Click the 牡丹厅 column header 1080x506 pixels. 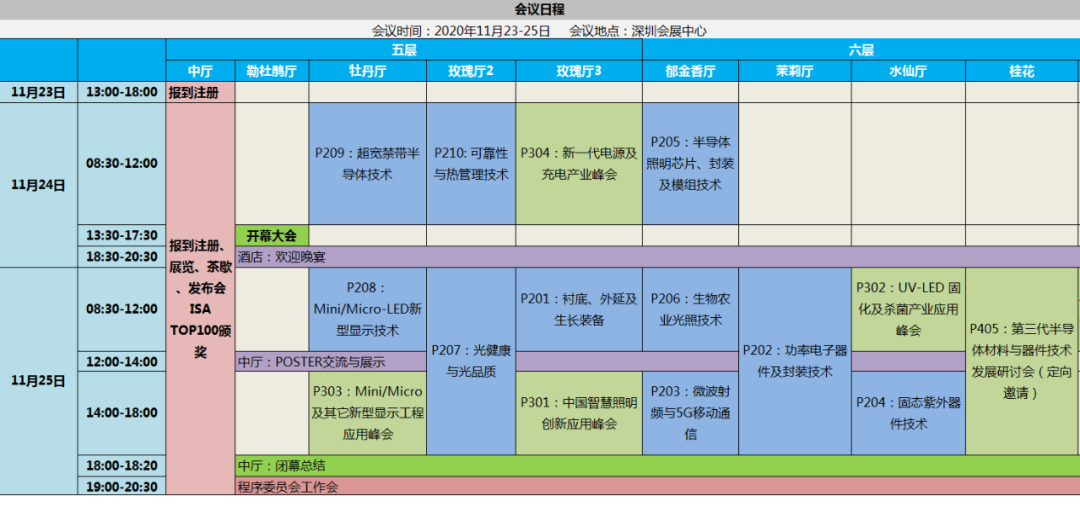(367, 71)
